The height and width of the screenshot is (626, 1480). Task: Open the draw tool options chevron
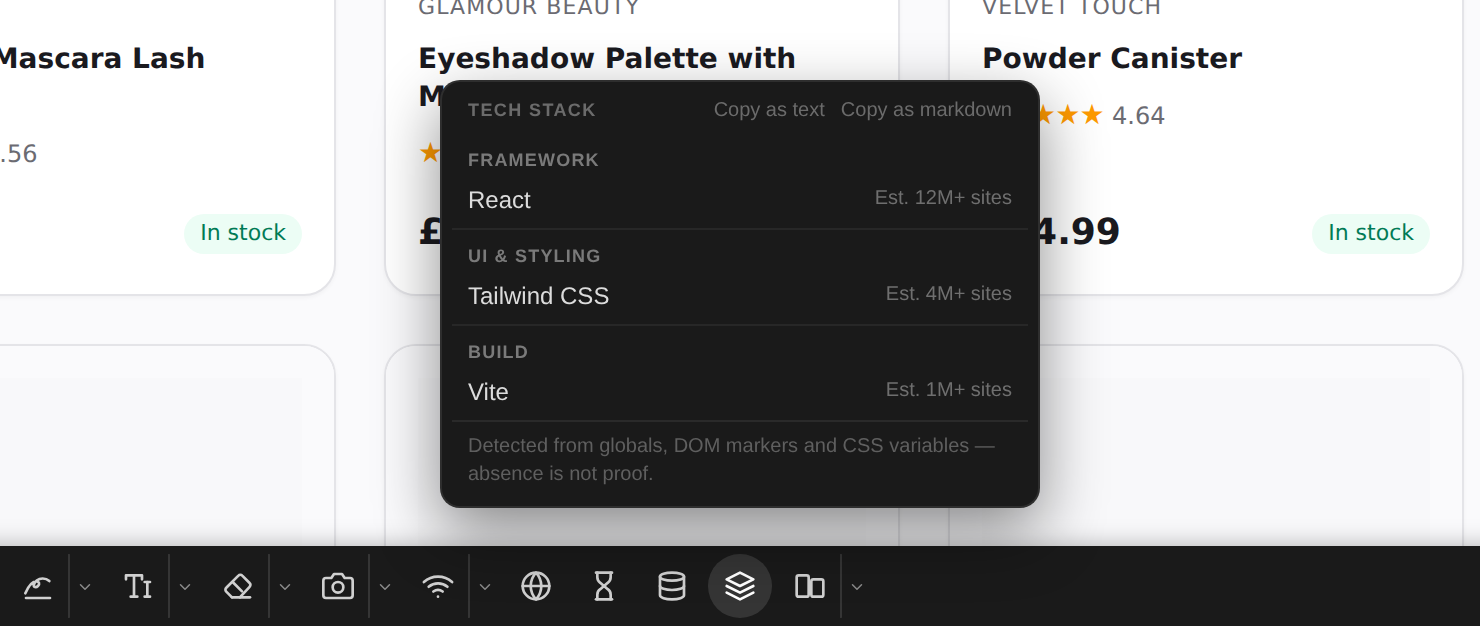85,586
